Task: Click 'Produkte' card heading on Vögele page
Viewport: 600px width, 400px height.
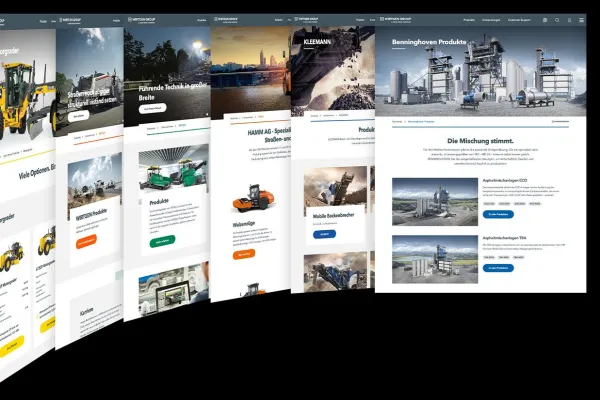Action: pyautogui.click(x=159, y=201)
